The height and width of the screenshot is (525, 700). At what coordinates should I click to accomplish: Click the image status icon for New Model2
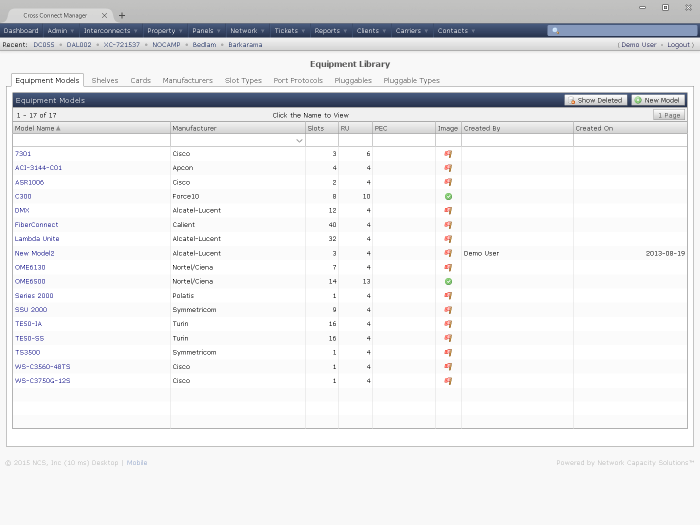[x=448, y=254]
